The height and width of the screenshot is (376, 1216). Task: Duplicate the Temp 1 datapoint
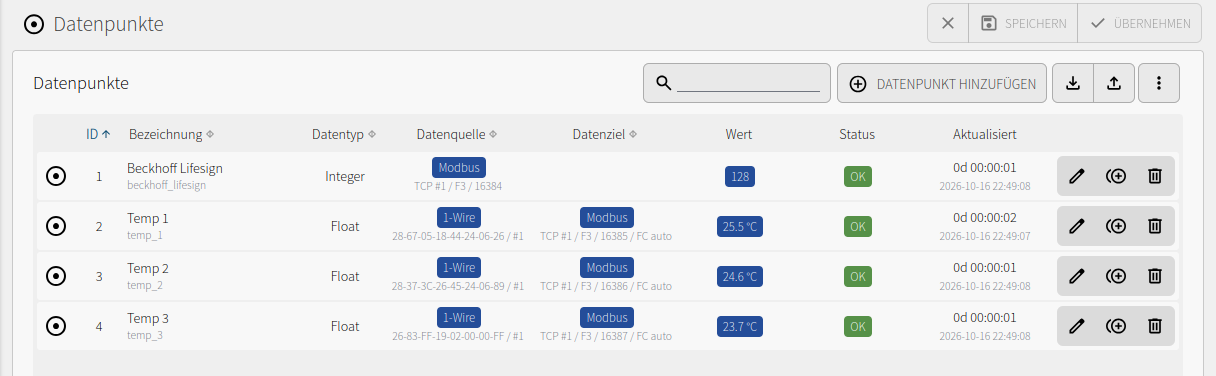click(x=1116, y=226)
